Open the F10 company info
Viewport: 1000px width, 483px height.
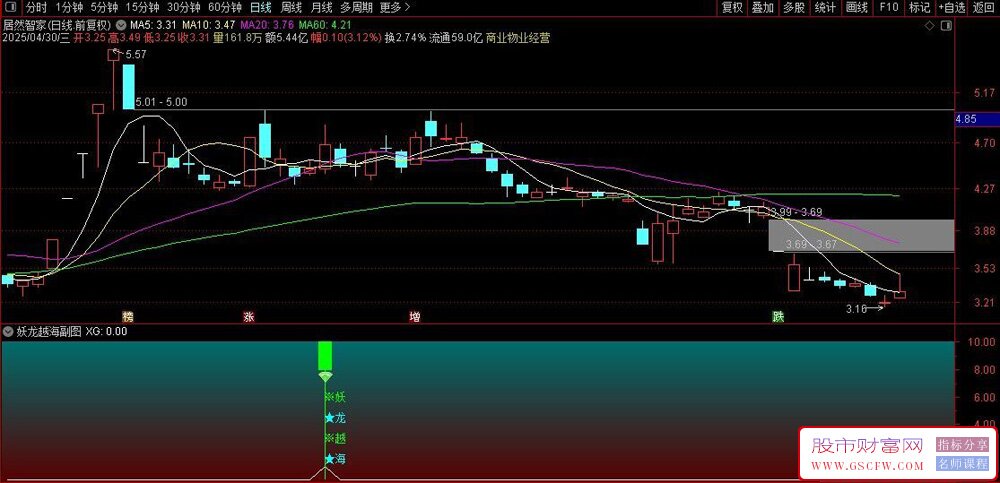(x=888, y=8)
